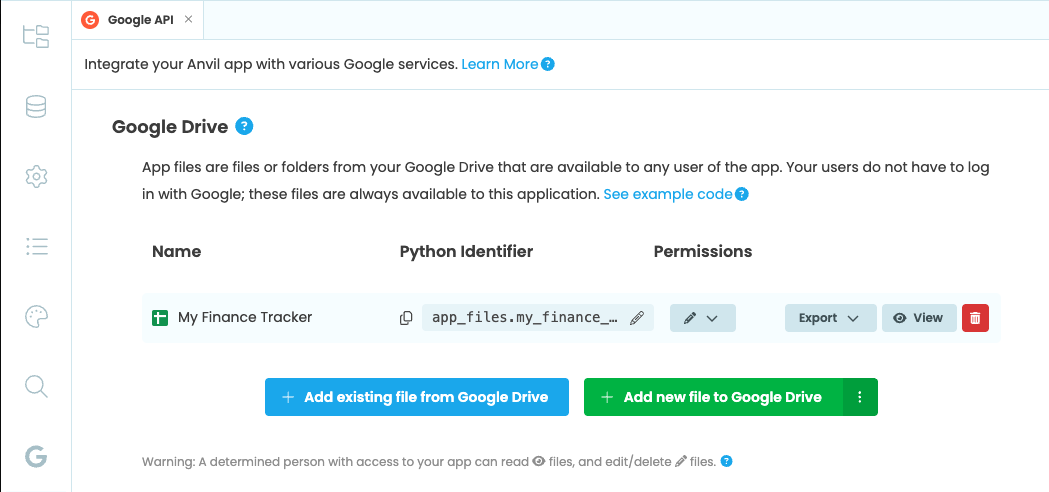This screenshot has height=492, width=1049.
Task: Select the Google service sidebar icon
Action: point(35,457)
